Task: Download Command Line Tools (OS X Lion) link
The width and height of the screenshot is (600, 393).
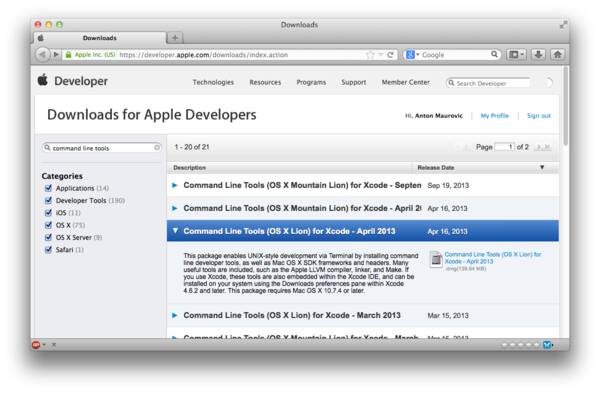Action: tap(492, 258)
